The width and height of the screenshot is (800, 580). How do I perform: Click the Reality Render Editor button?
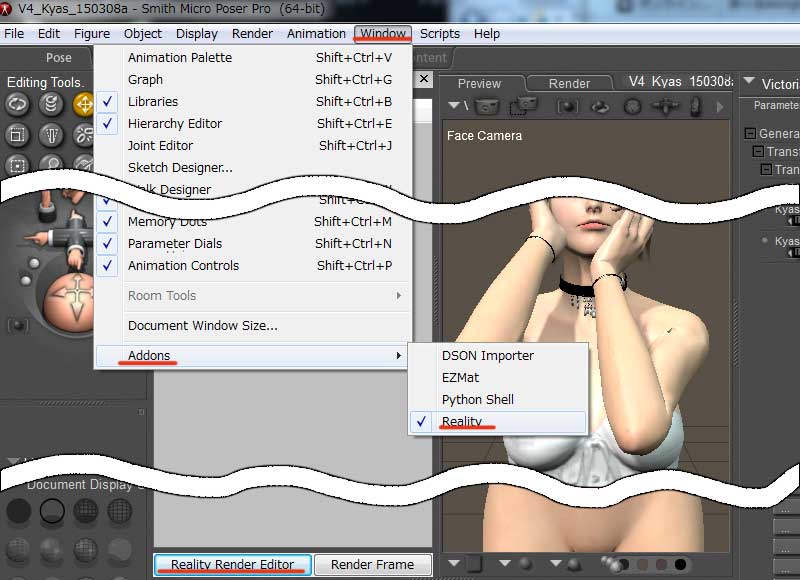233,565
